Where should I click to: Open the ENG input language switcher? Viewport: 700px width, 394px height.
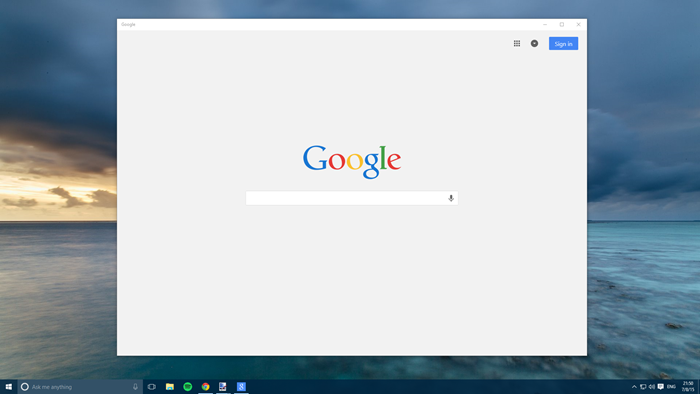[671, 387]
